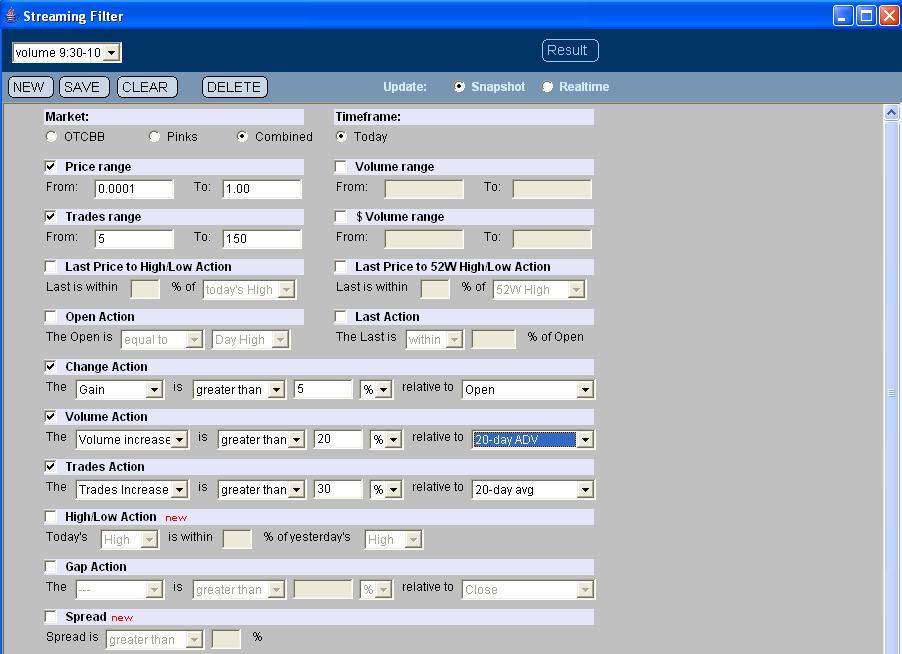This screenshot has width=902, height=654.
Task: Enable Last Price to High/Low Action
Action: coord(51,266)
